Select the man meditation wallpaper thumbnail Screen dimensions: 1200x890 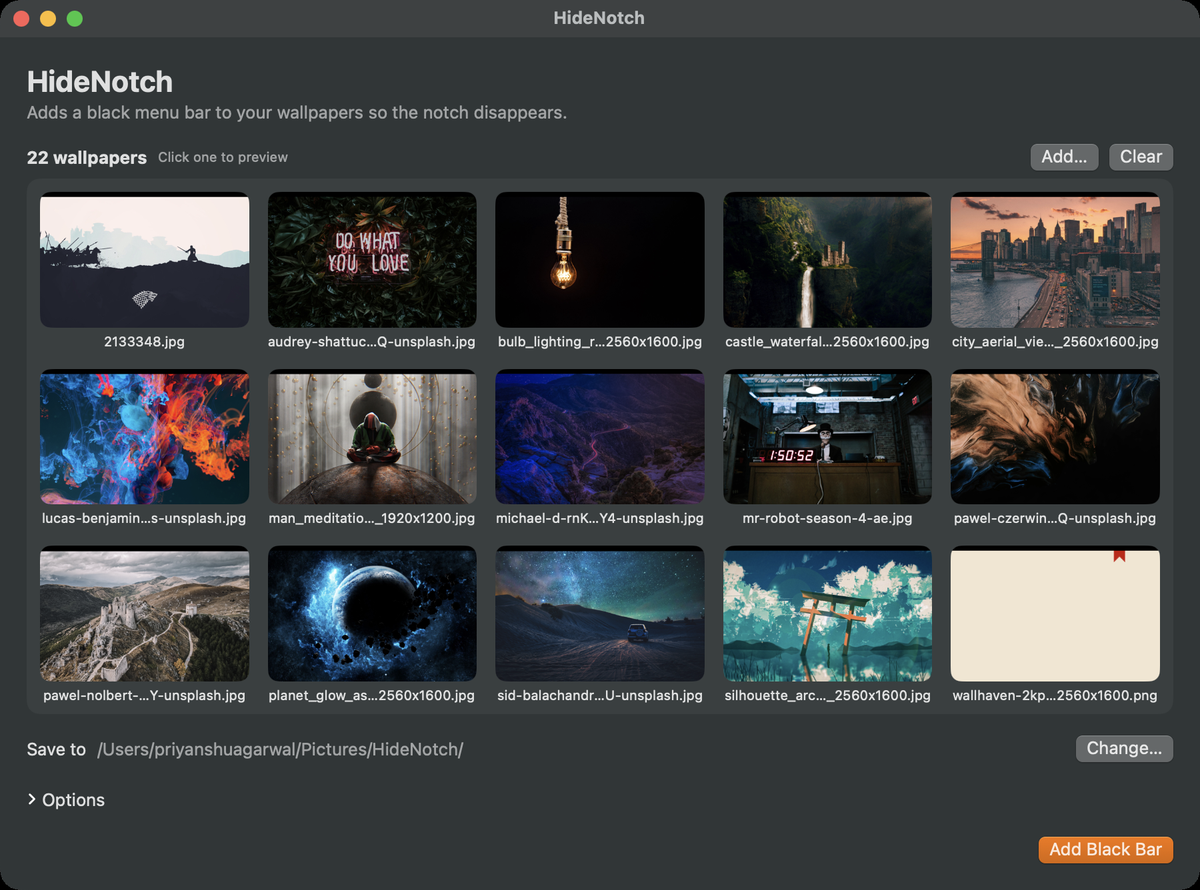pyautogui.click(x=372, y=437)
